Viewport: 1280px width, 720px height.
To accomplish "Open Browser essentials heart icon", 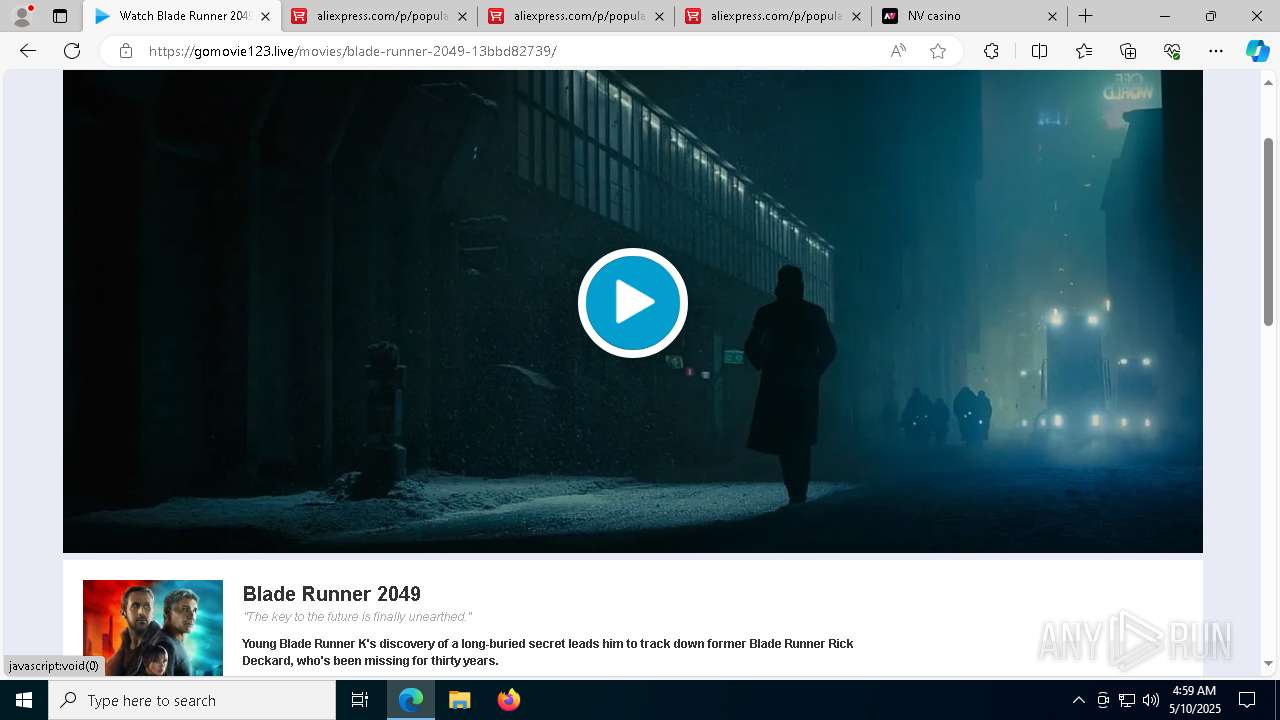I will [x=1172, y=51].
